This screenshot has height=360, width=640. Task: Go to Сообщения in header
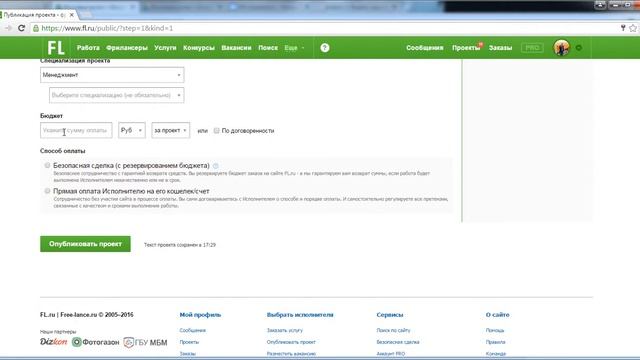424,48
